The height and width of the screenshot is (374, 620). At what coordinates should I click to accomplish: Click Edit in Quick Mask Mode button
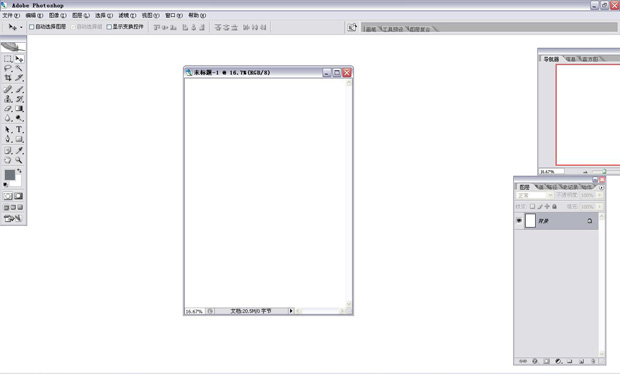click(19, 196)
